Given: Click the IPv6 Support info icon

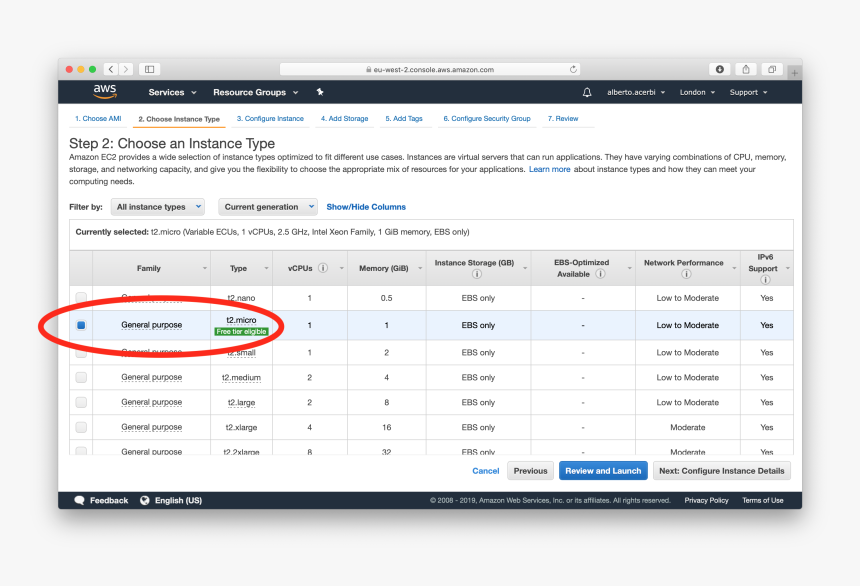Looking at the screenshot, I should (x=765, y=280).
